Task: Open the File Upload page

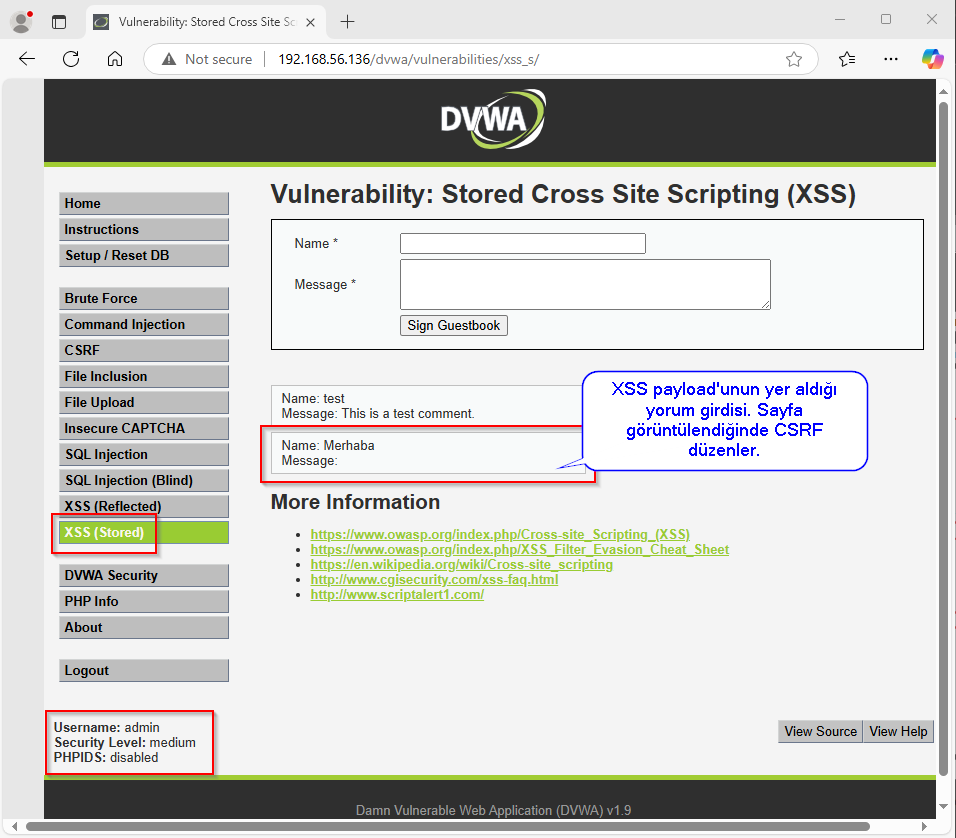Action: click(x=144, y=403)
